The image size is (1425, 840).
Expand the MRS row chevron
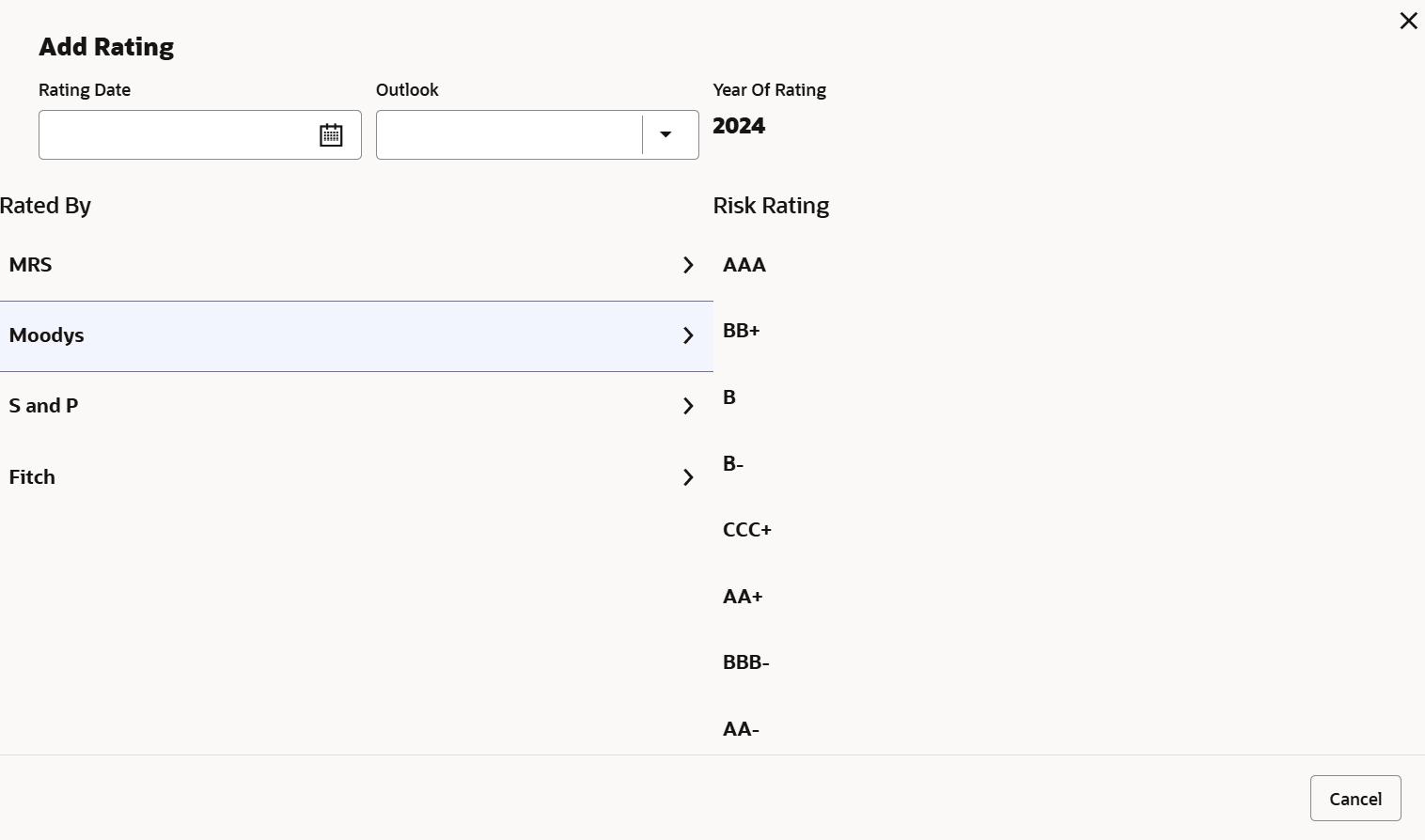(x=688, y=265)
